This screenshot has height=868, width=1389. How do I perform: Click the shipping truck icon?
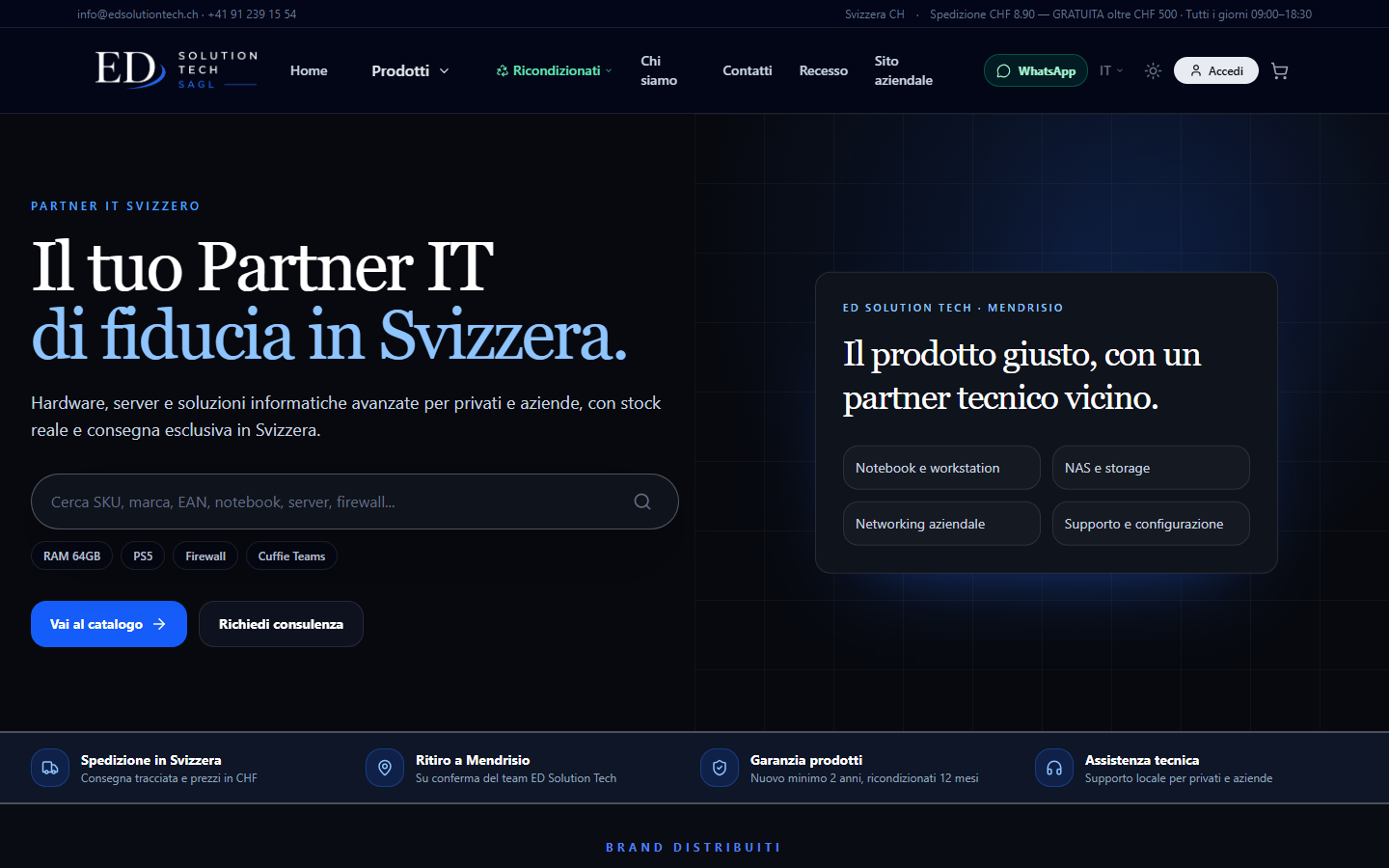click(x=50, y=768)
